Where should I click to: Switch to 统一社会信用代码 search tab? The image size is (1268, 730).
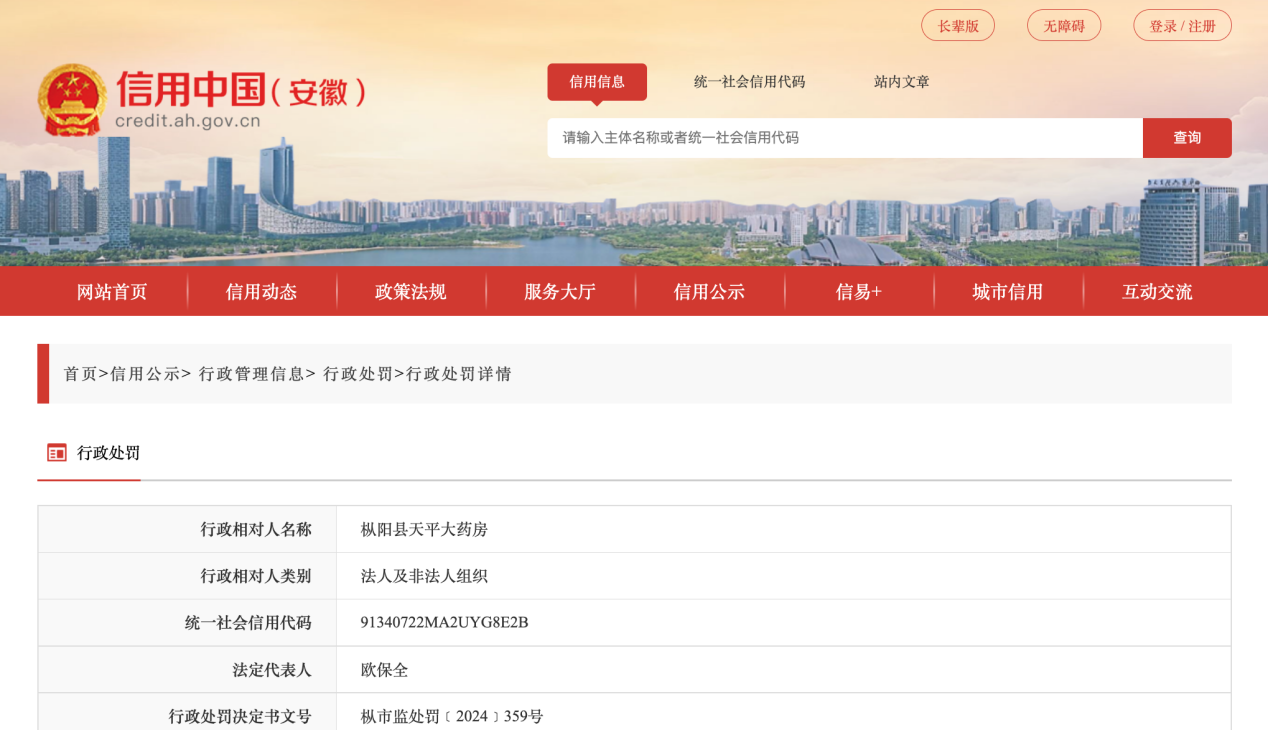click(x=749, y=82)
